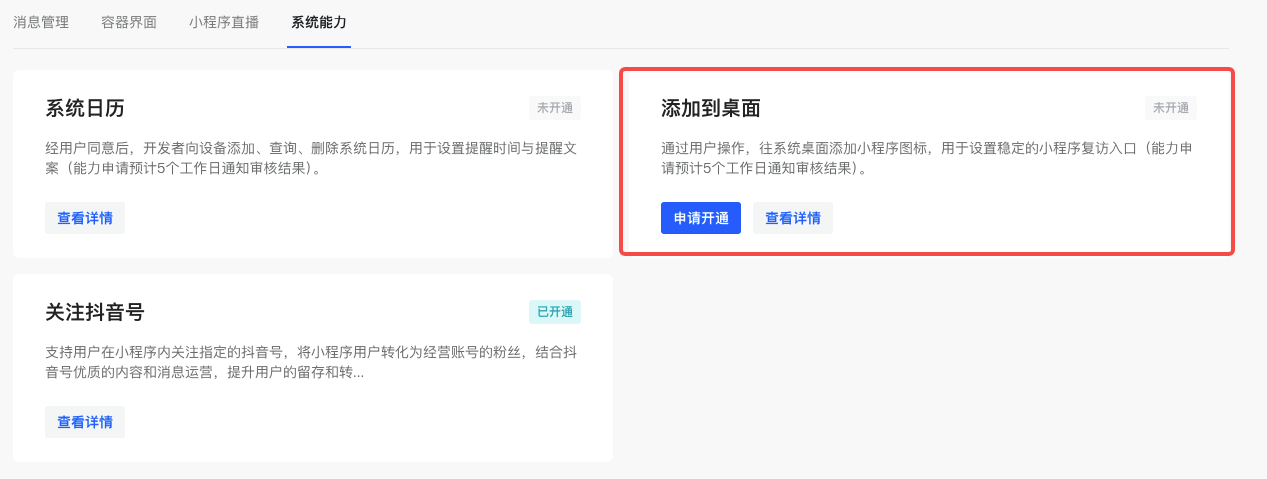Open the 容器界面 tab
This screenshot has height=479, width=1267.
pyautogui.click(x=129, y=22)
